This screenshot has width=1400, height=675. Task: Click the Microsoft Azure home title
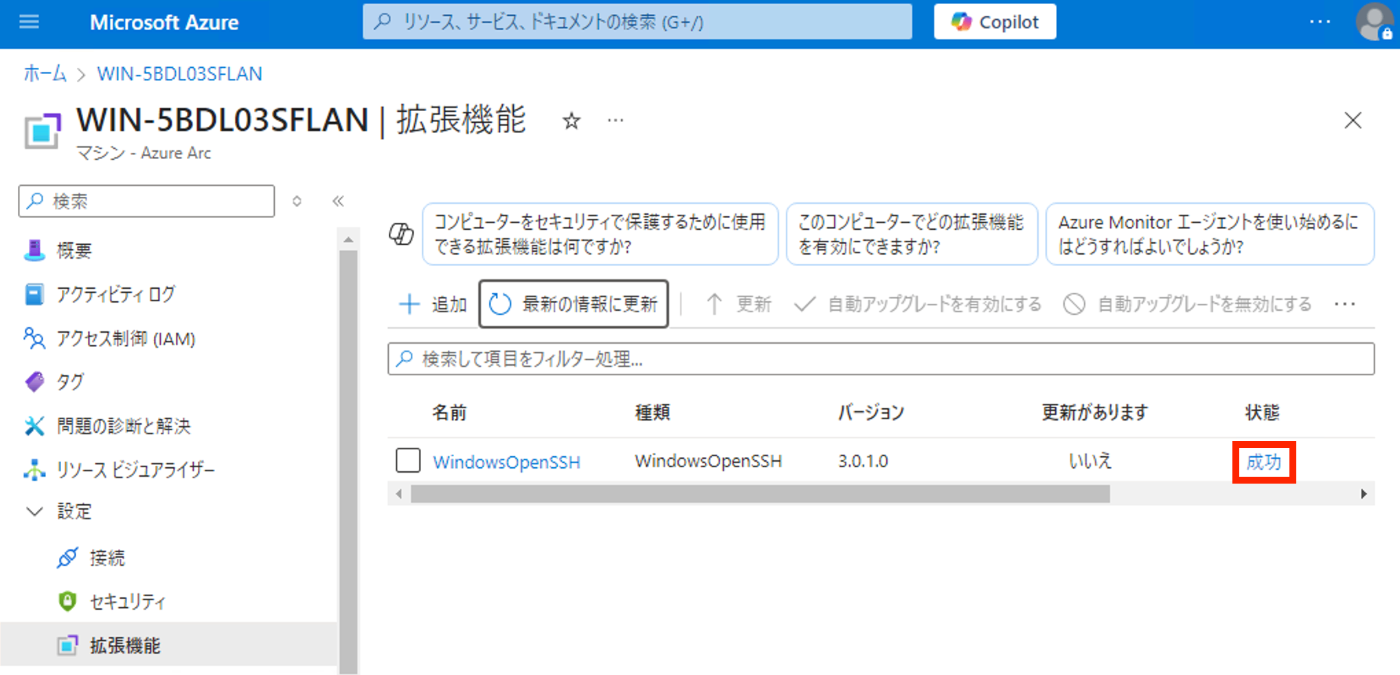tap(164, 22)
